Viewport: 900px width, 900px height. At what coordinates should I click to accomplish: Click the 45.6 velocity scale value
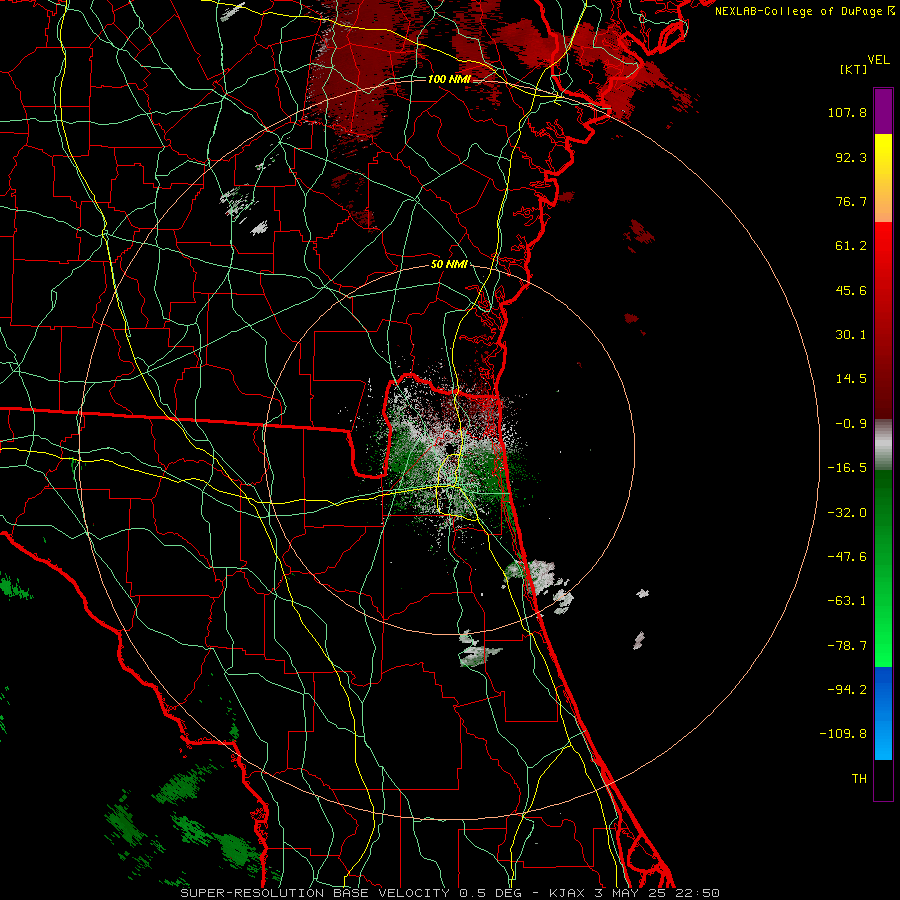click(851, 290)
